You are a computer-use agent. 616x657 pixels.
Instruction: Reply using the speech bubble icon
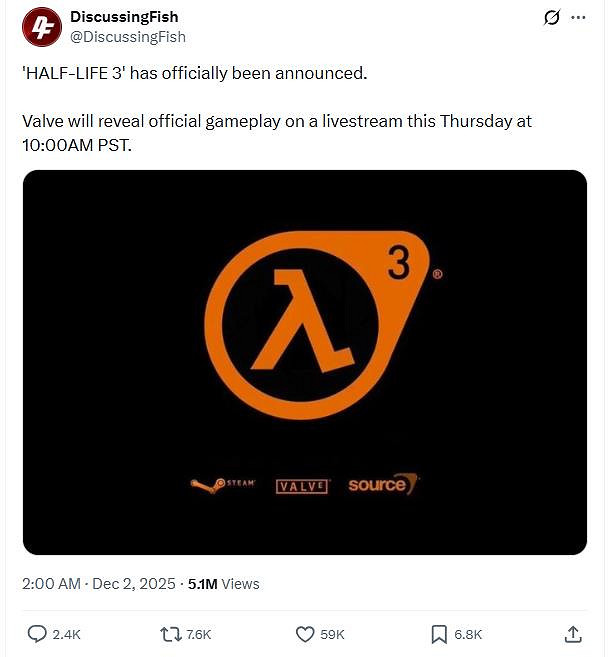coord(37,634)
